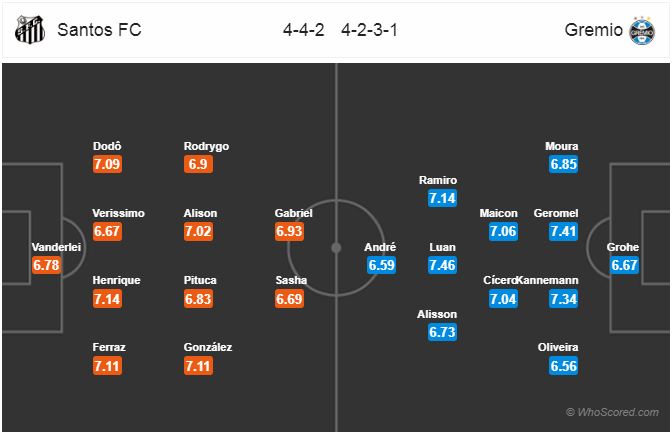Open the WhoScored.com watermark link
This screenshot has height=432, width=672.
click(x=612, y=412)
